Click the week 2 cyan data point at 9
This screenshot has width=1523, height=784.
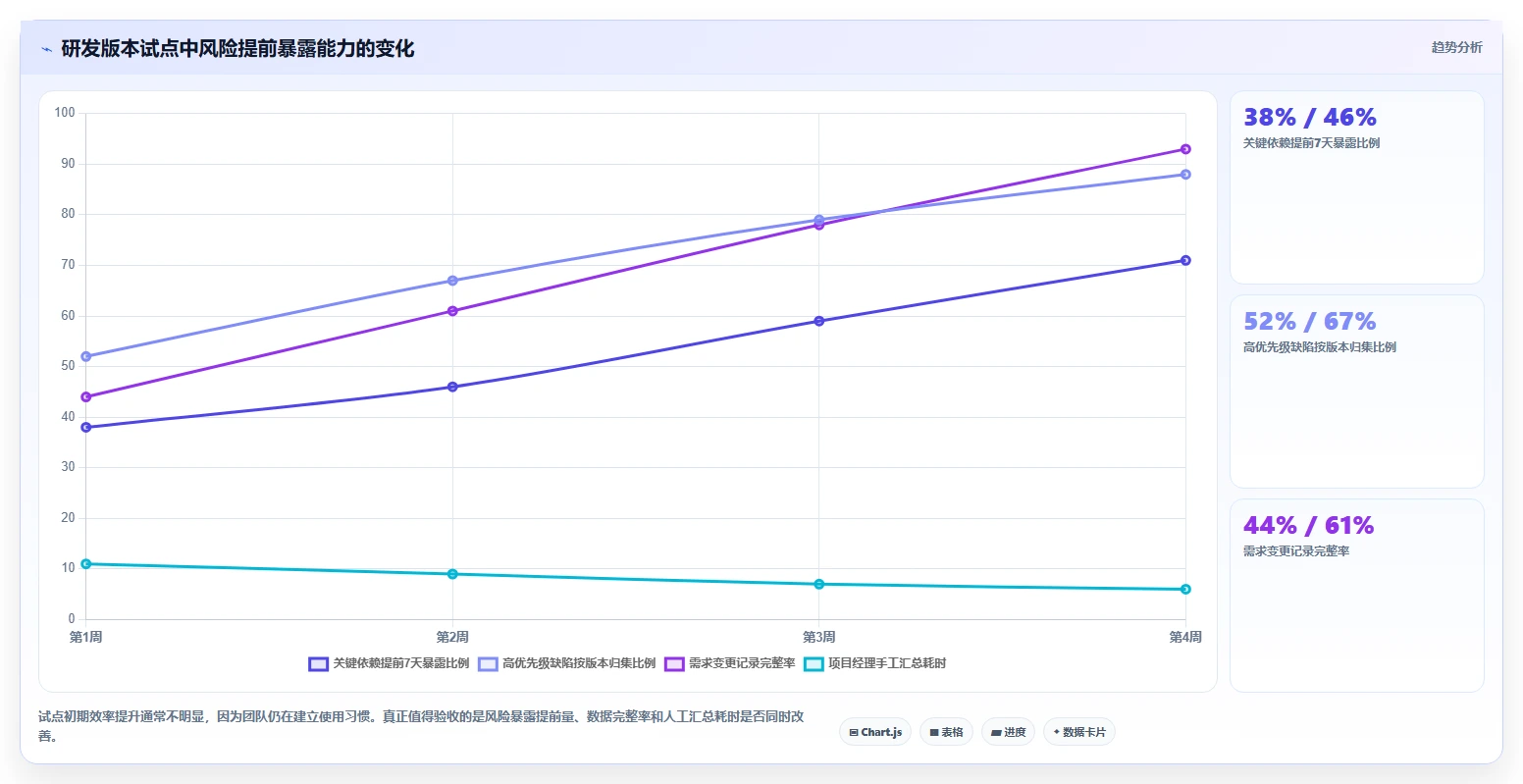tap(452, 574)
